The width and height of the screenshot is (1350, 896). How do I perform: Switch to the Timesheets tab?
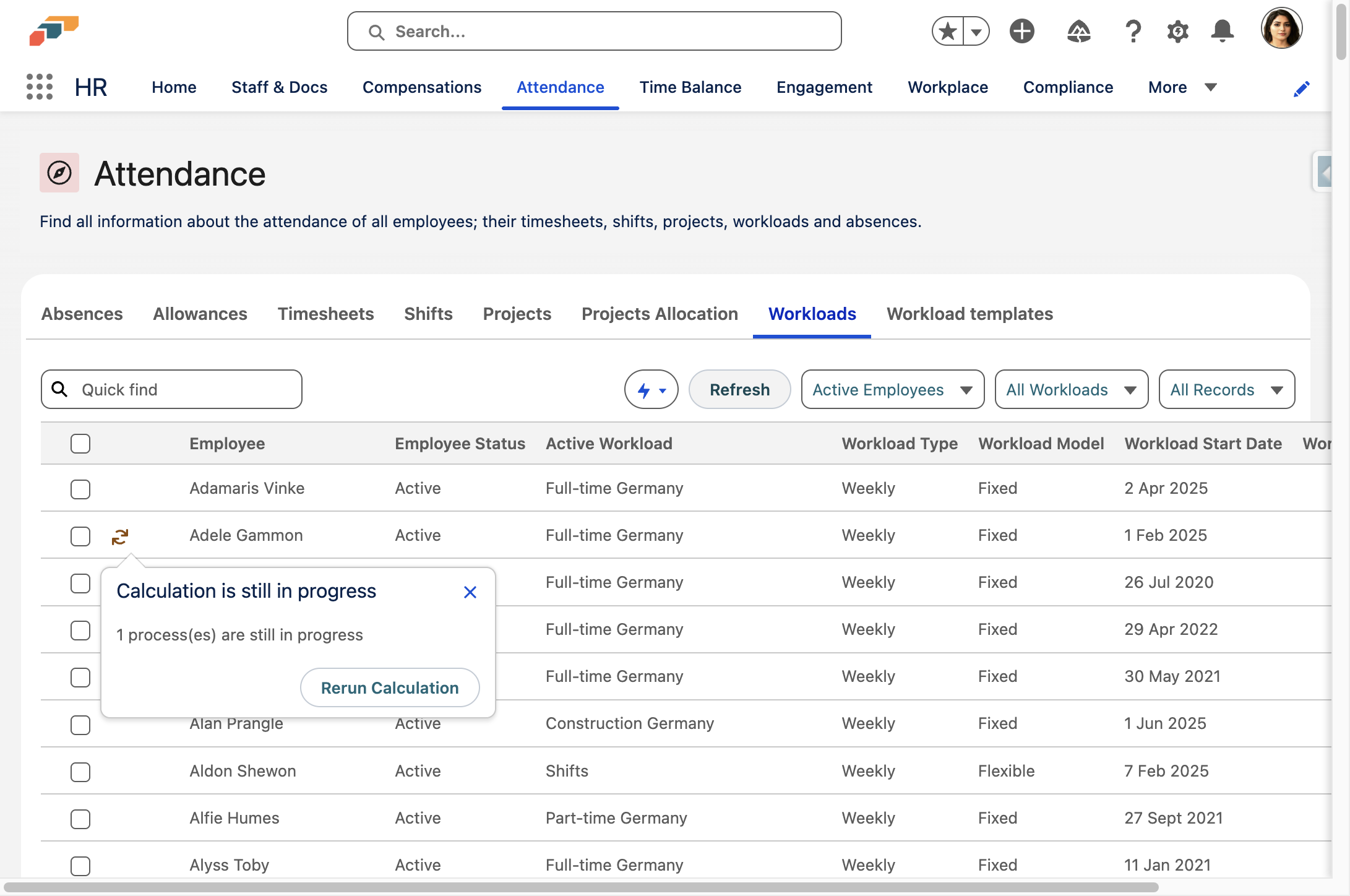pyautogui.click(x=325, y=314)
